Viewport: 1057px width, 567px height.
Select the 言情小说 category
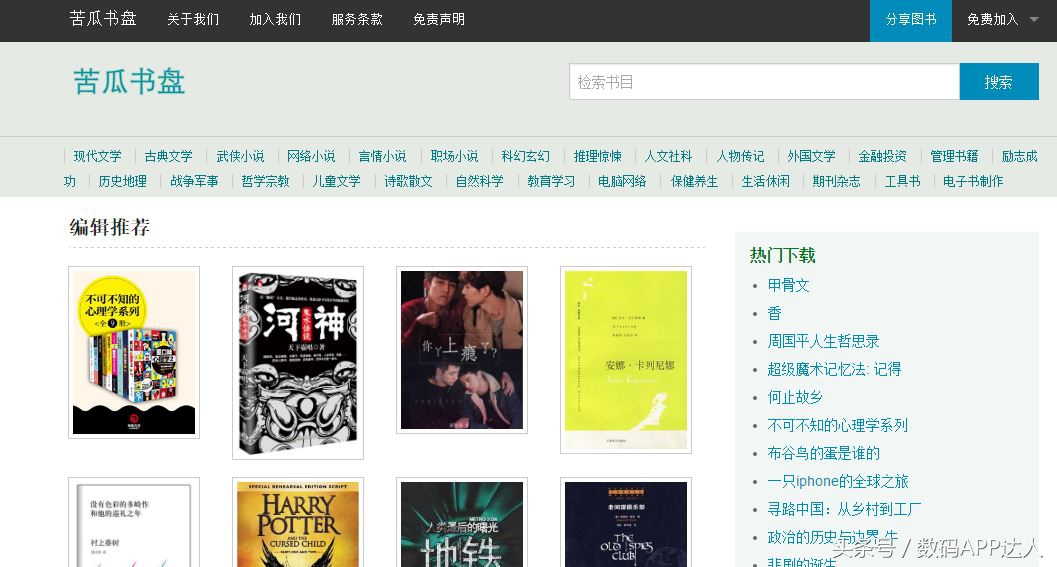(x=383, y=156)
